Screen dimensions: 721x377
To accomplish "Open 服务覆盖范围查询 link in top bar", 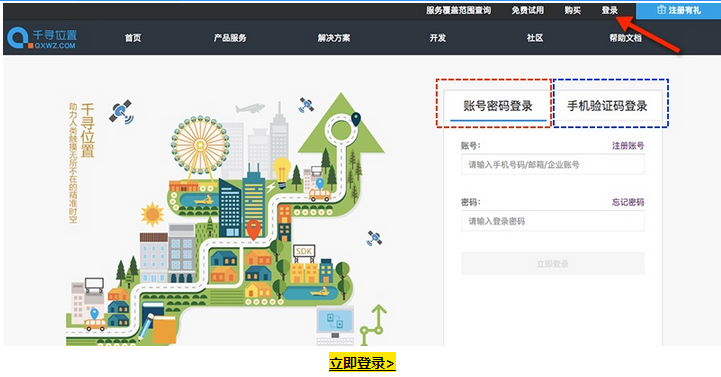I will click(x=458, y=10).
